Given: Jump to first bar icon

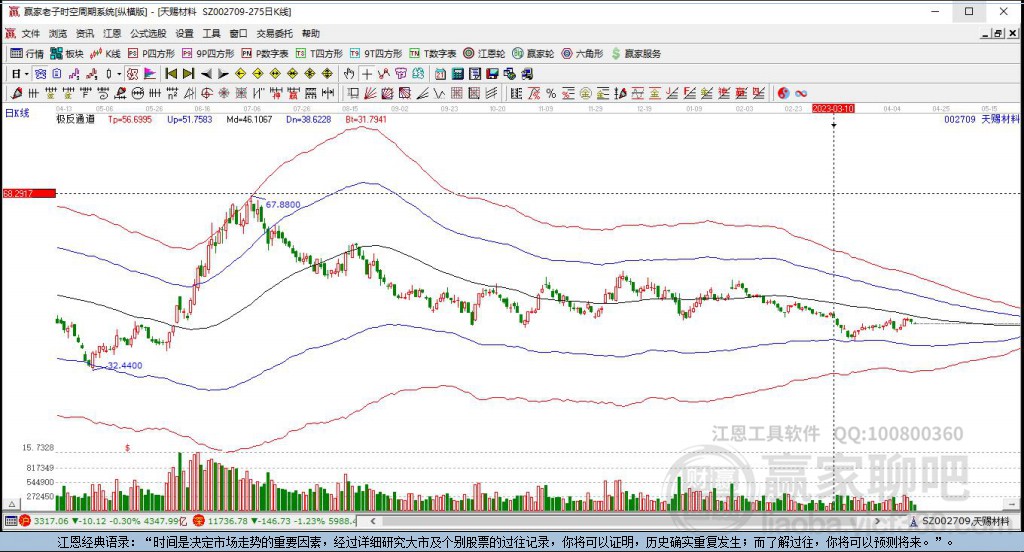Looking at the screenshot, I should pos(171,74).
